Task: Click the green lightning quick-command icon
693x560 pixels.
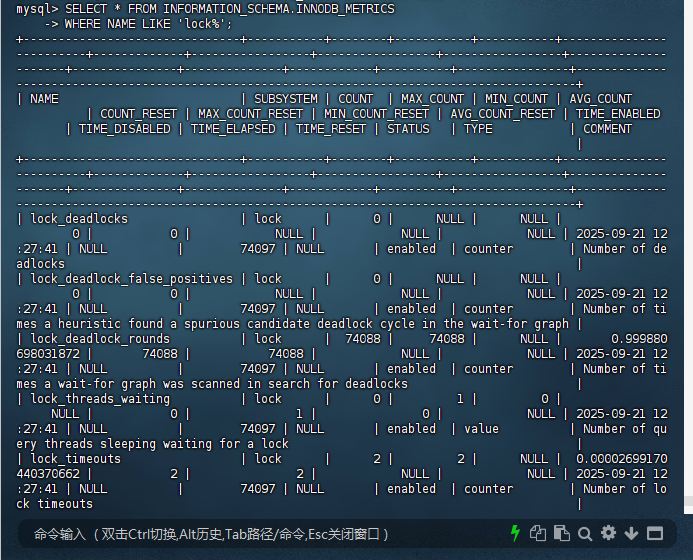Action: point(515,533)
